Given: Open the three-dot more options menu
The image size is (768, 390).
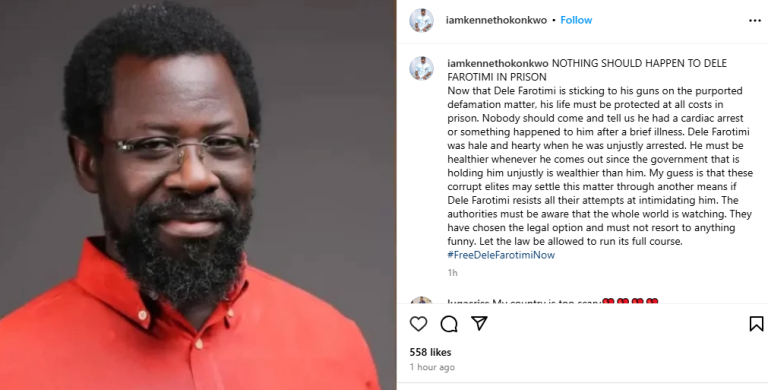Looking at the screenshot, I should coord(755,21).
